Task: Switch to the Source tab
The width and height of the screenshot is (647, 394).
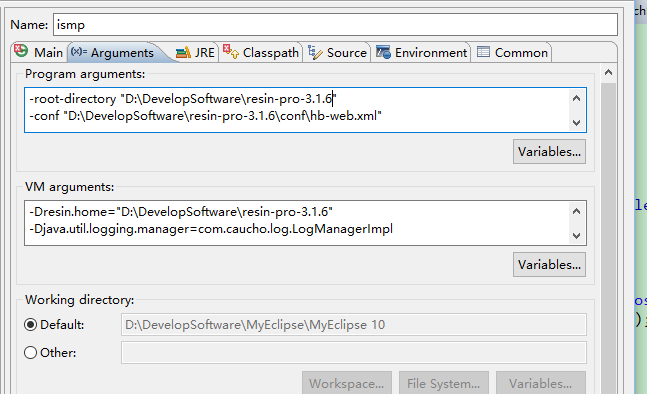Action: tap(337, 52)
